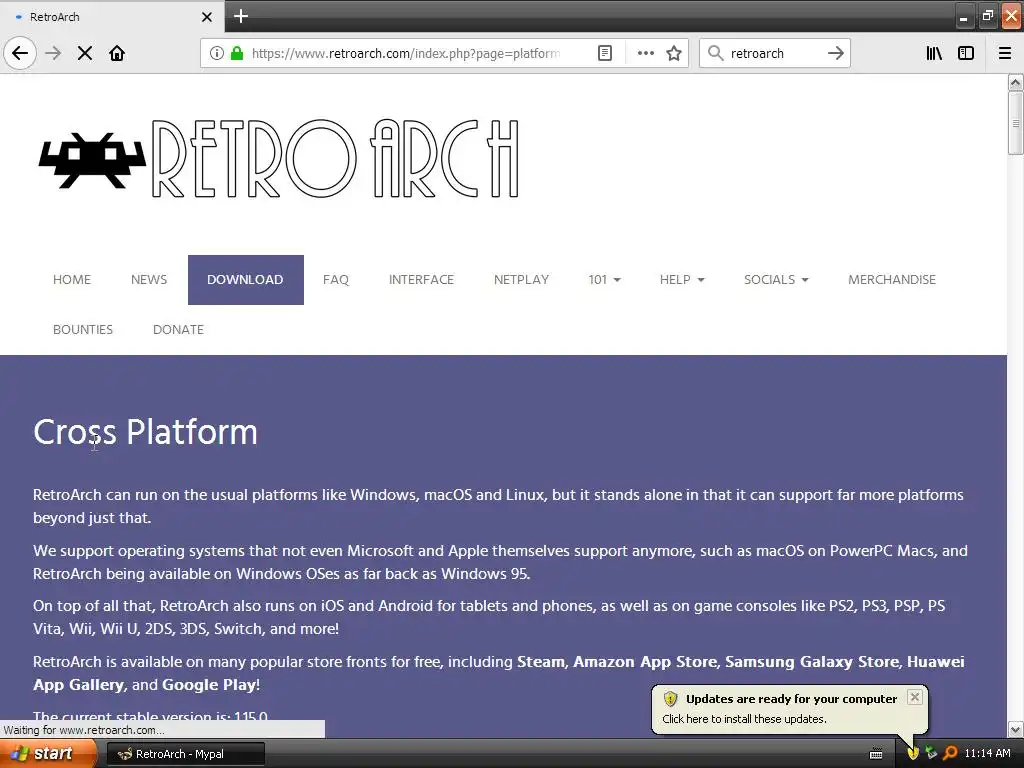The image size is (1024, 768).
Task: Expand the SOCIALS dropdown menu
Action: [x=776, y=280]
